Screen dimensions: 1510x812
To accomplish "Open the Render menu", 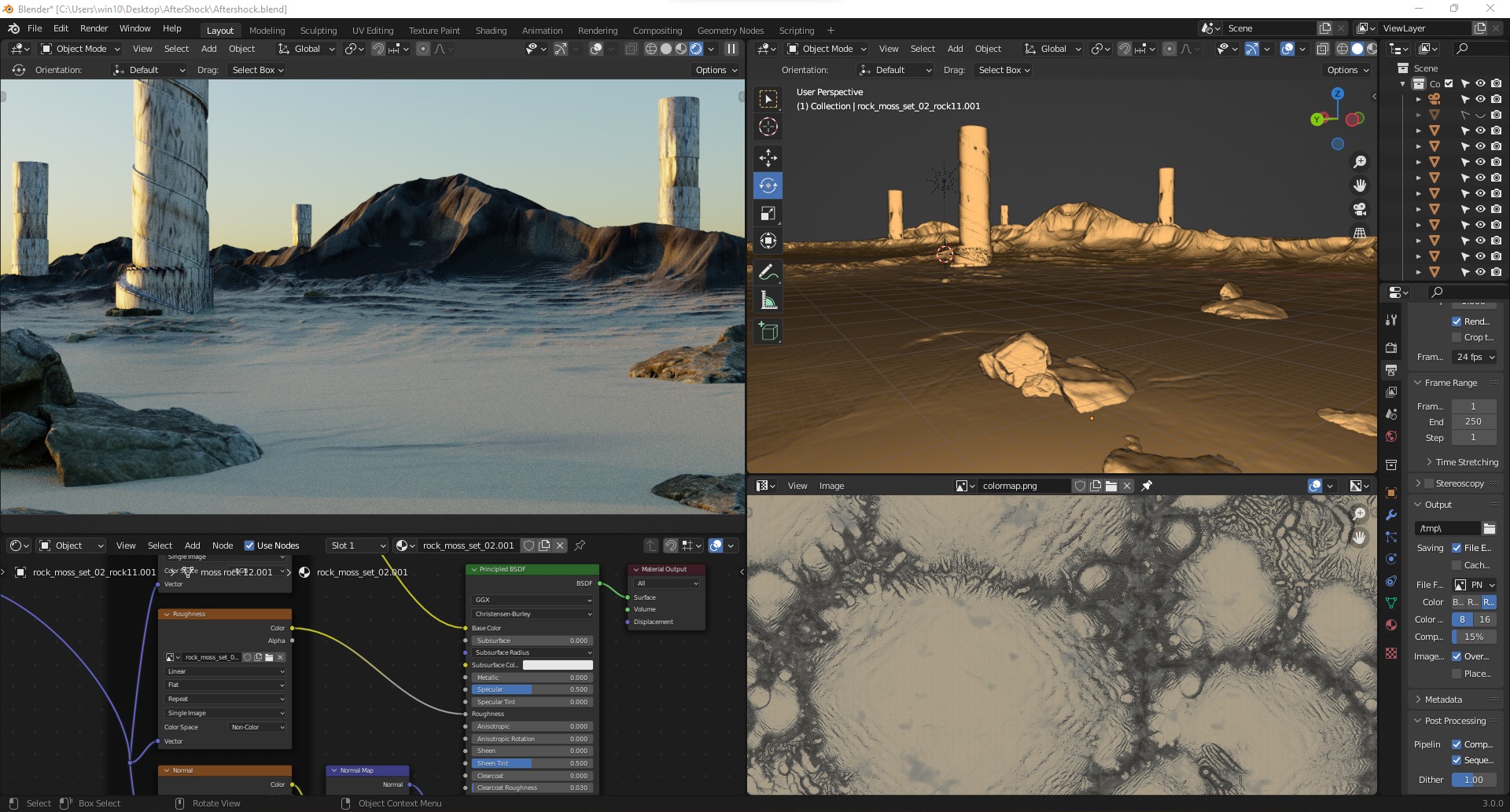I will coord(94,28).
